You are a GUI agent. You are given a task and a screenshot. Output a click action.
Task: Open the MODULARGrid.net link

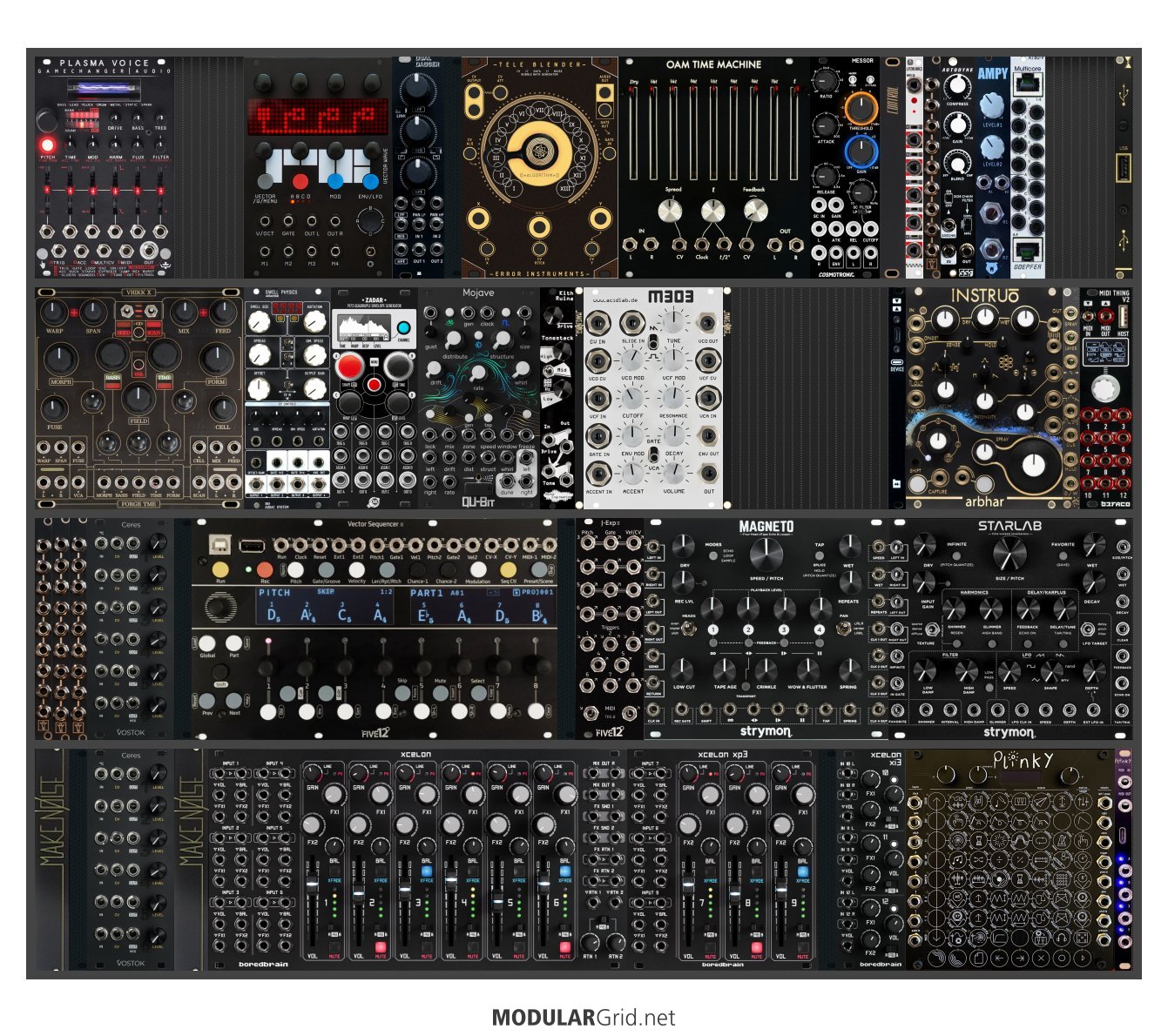(x=584, y=1018)
